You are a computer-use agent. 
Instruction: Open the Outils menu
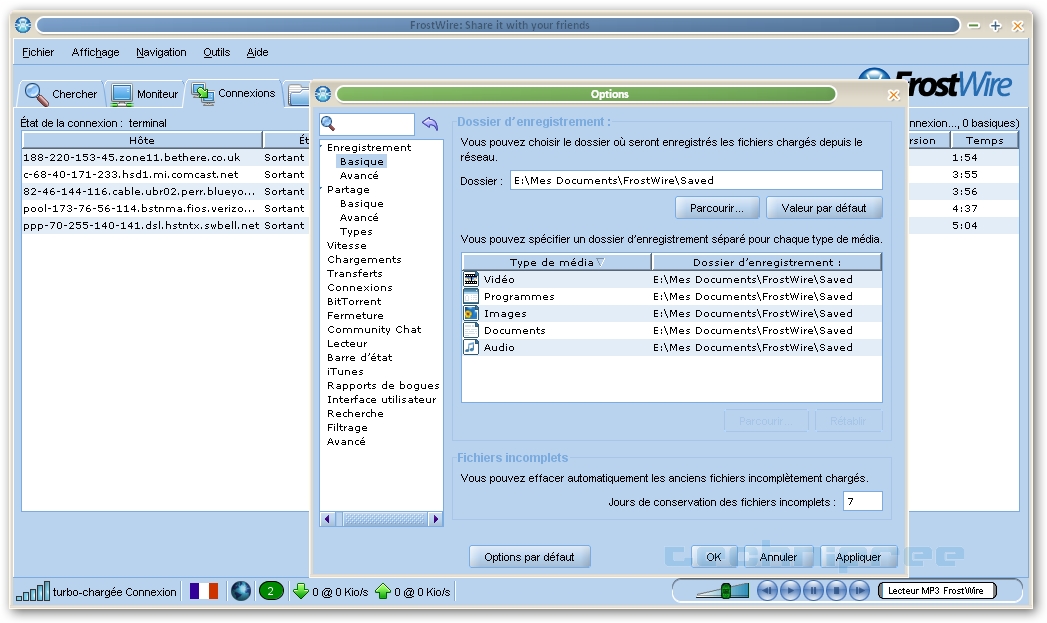coord(216,52)
